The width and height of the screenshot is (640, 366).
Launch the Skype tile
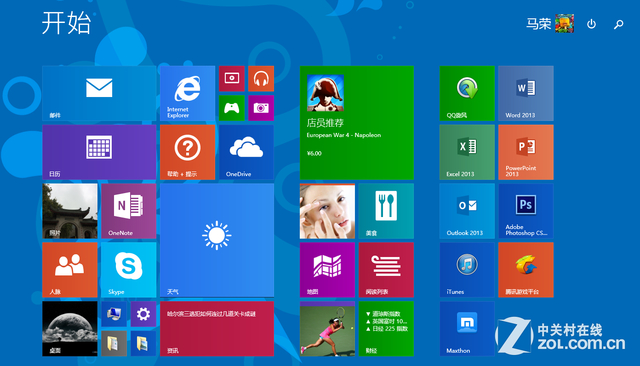(x=129, y=270)
